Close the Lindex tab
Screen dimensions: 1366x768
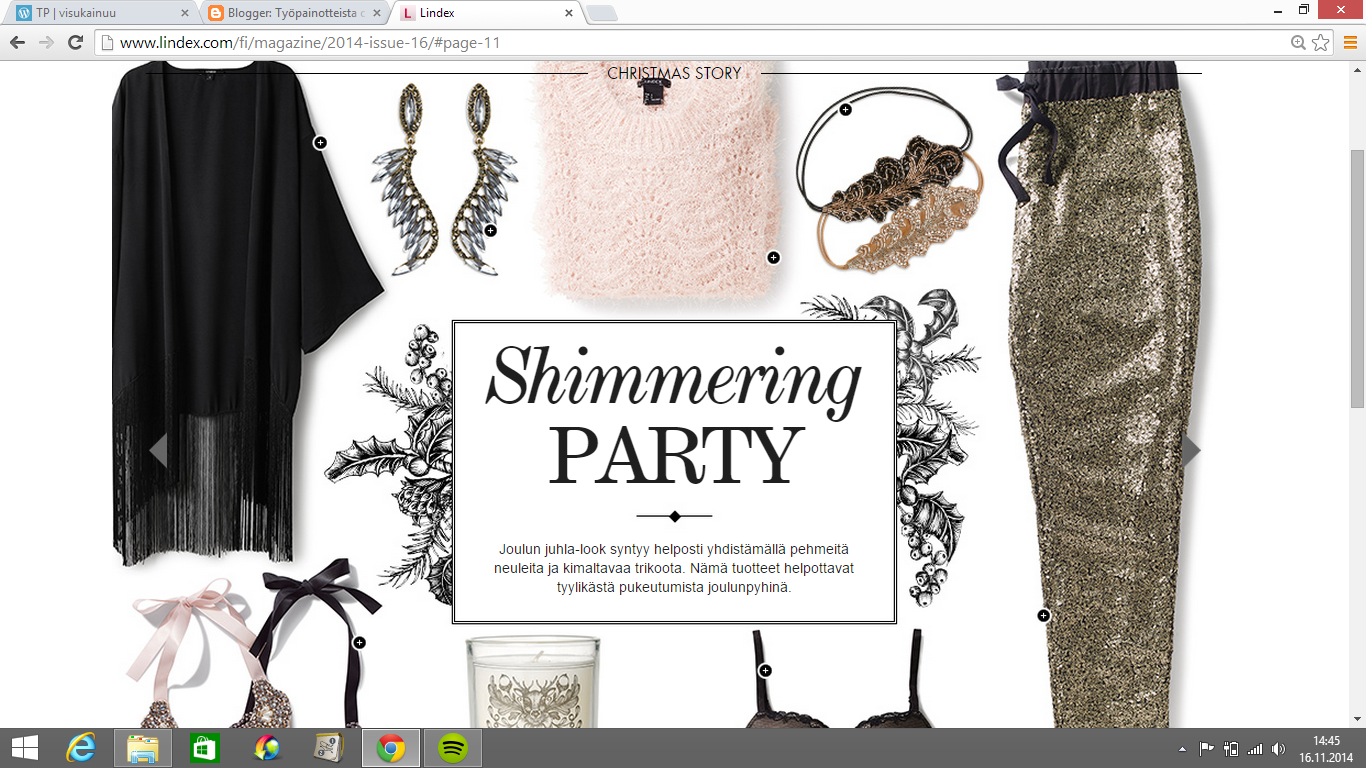tap(569, 13)
